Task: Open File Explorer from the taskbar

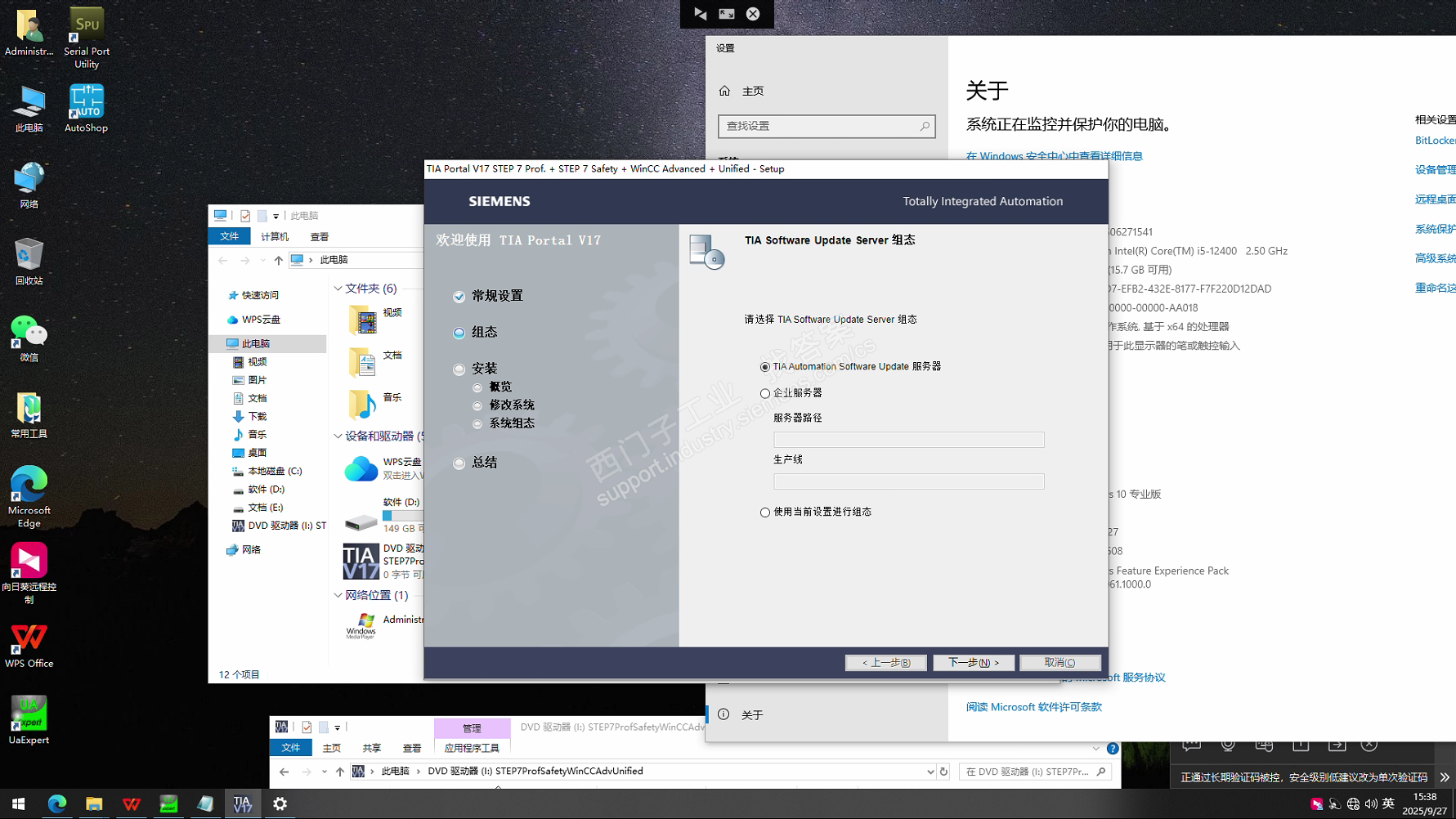Action: tap(94, 804)
